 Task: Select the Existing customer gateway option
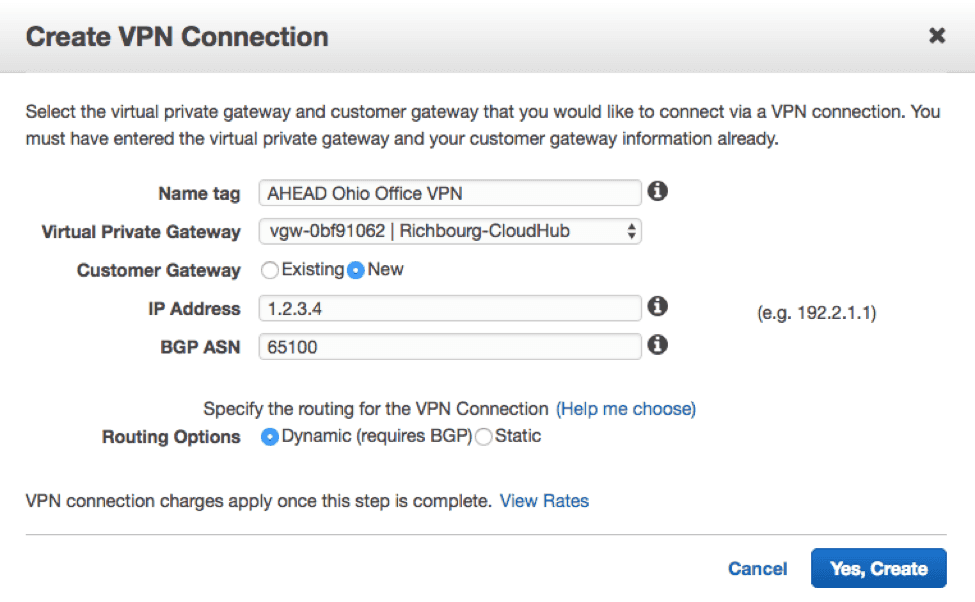click(x=269, y=270)
